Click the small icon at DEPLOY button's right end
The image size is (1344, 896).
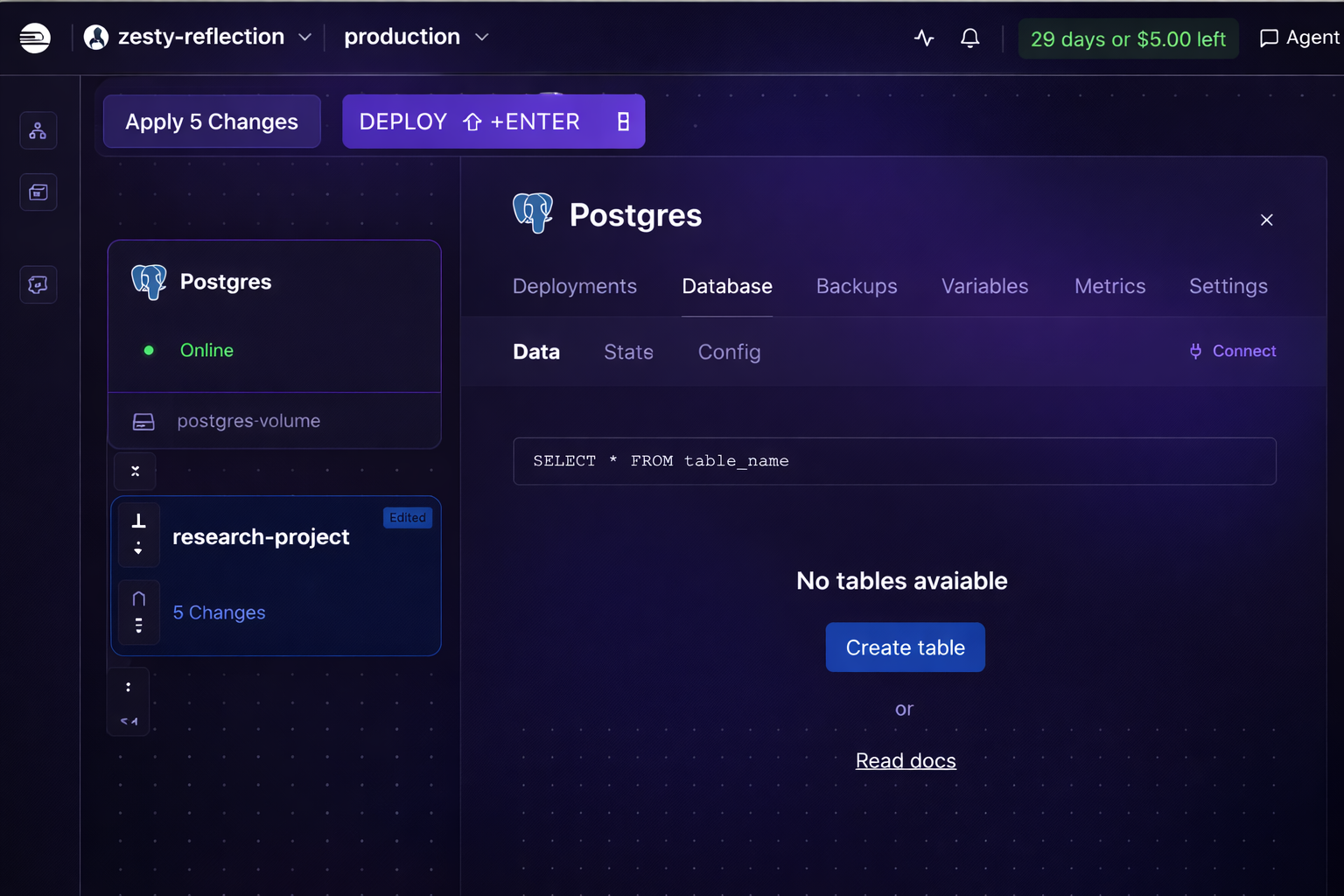(x=623, y=122)
